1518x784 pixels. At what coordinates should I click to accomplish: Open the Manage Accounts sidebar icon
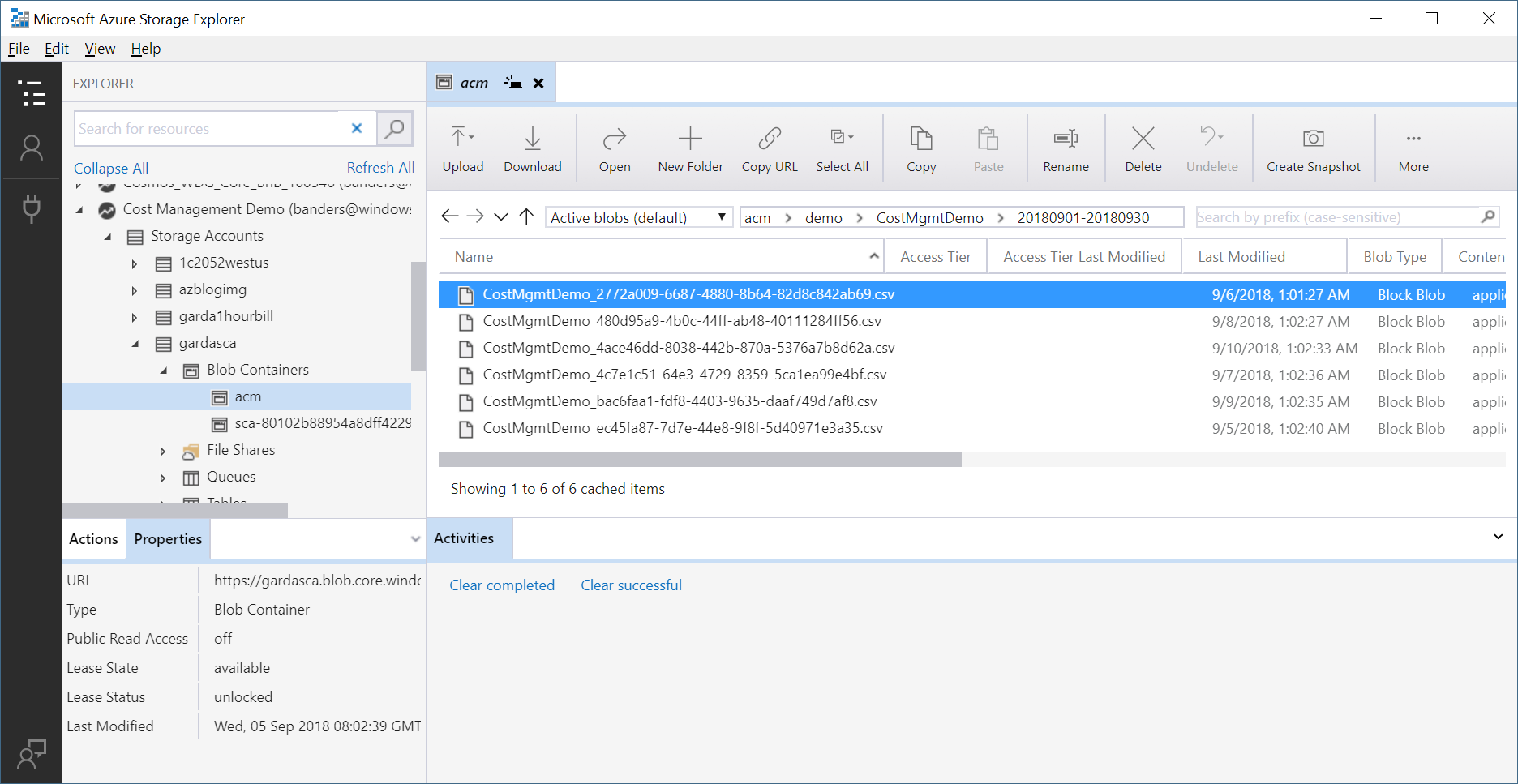(32, 148)
